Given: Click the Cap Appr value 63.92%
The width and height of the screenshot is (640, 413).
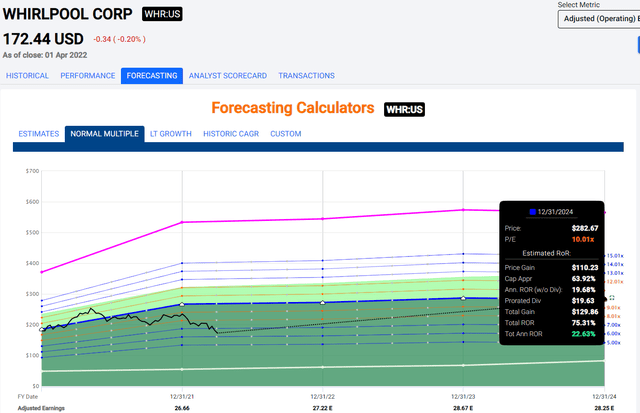Looking at the screenshot, I should (583, 279).
